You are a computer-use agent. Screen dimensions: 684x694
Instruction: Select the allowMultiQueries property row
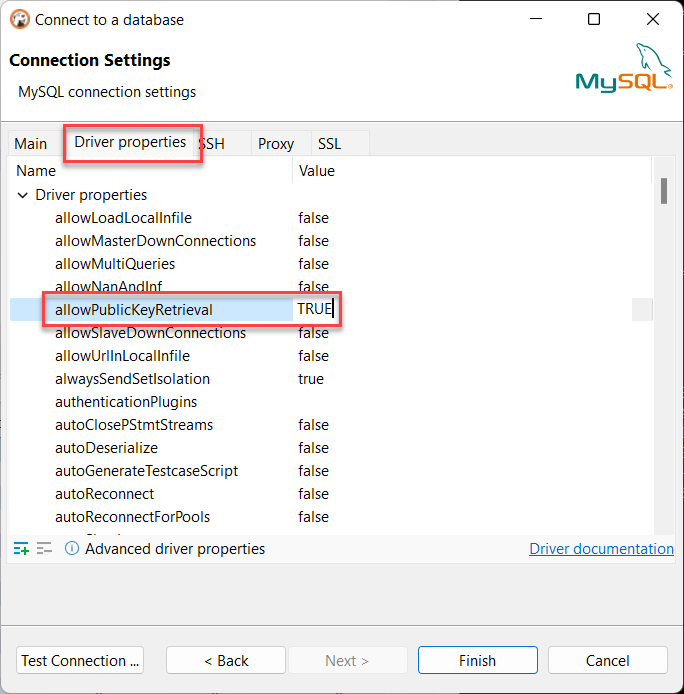click(115, 264)
